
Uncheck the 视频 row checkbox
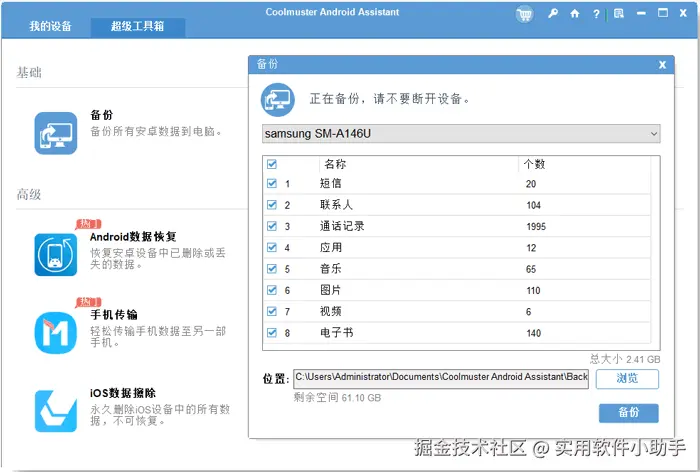point(271,311)
